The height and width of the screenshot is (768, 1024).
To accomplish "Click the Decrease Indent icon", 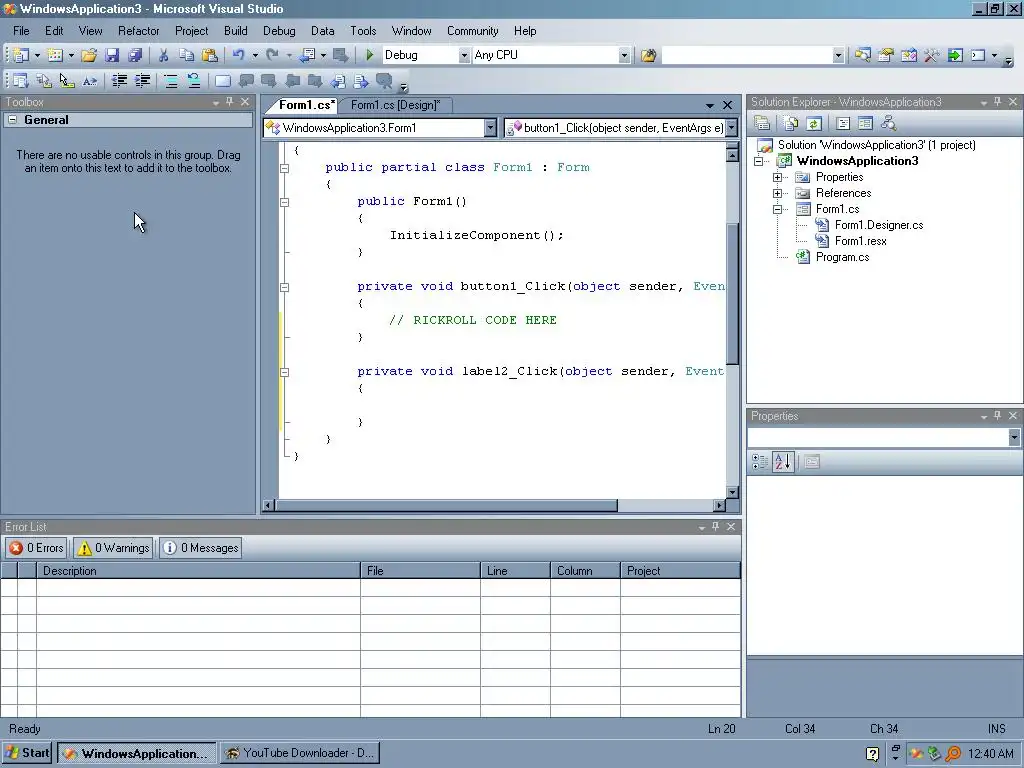I will 119,81.
